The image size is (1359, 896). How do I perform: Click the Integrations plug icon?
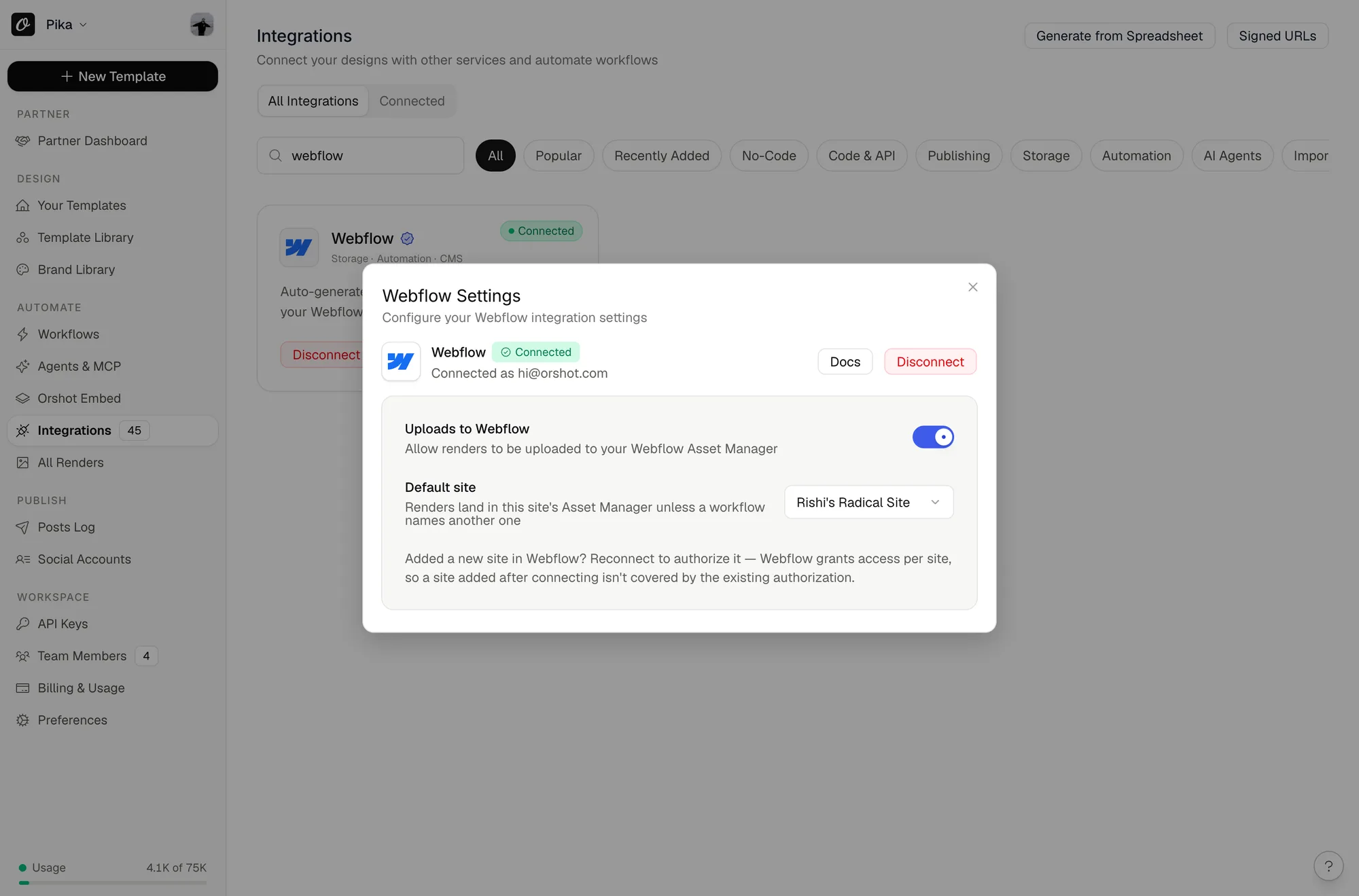coord(23,430)
